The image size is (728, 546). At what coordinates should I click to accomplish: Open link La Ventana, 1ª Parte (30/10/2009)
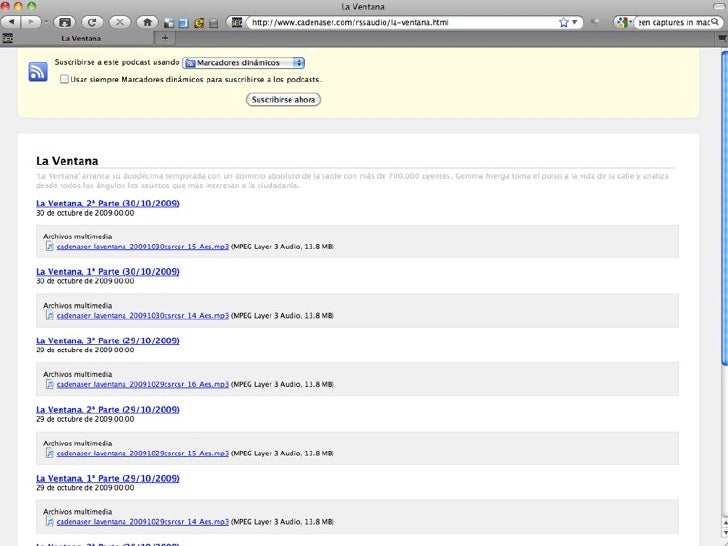(x=108, y=272)
